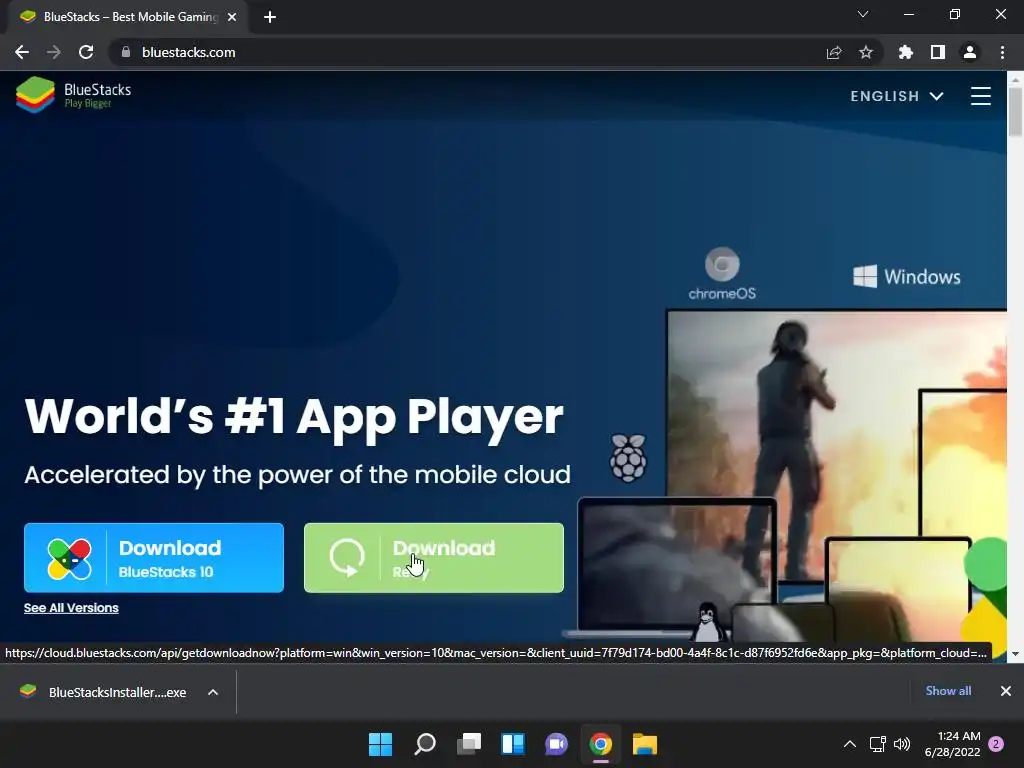Expand options arrow for BlueStacksInstaller download
1024x768 pixels.
coord(213,692)
